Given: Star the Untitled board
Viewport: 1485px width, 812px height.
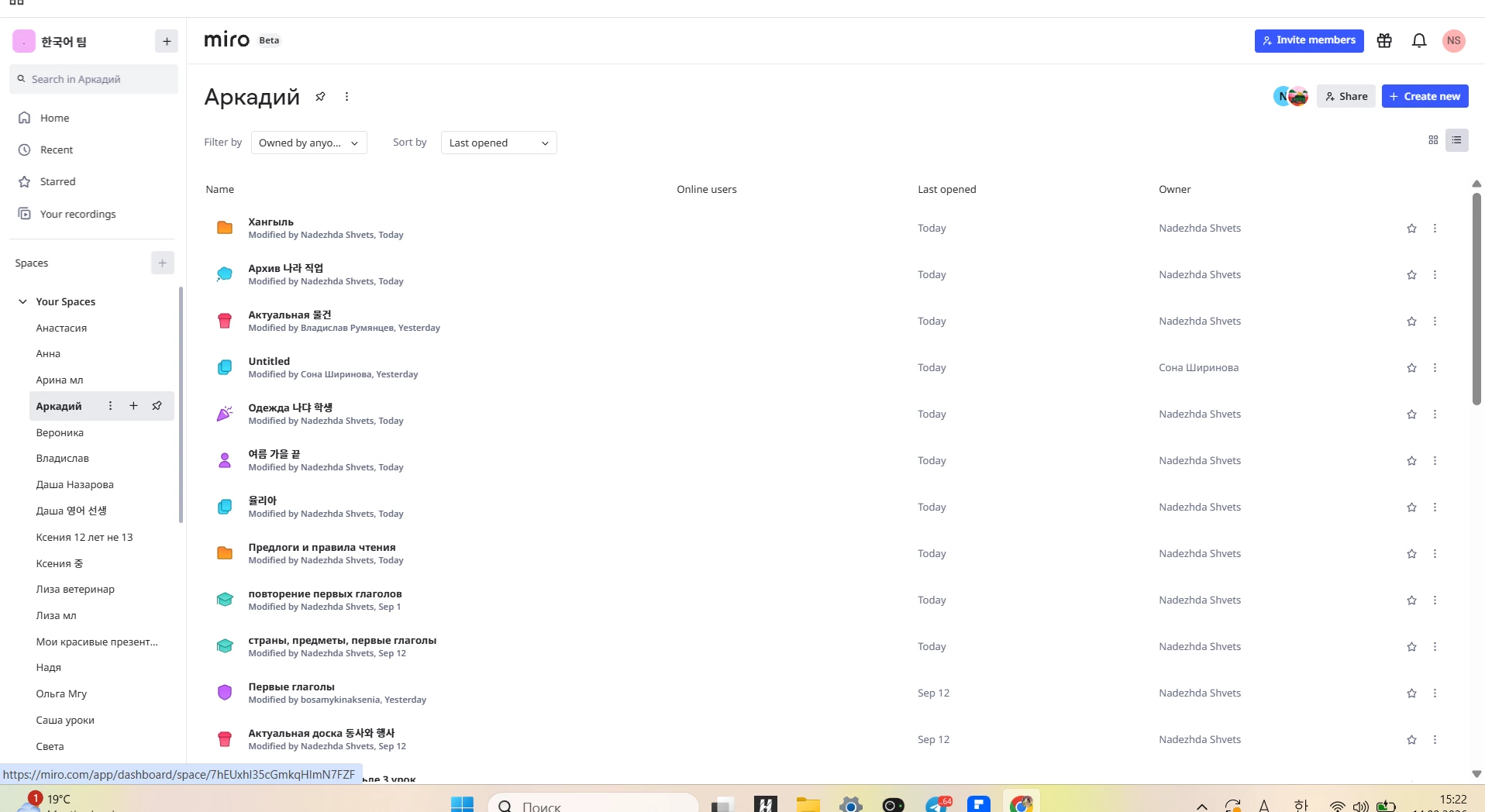Looking at the screenshot, I should click(1411, 368).
